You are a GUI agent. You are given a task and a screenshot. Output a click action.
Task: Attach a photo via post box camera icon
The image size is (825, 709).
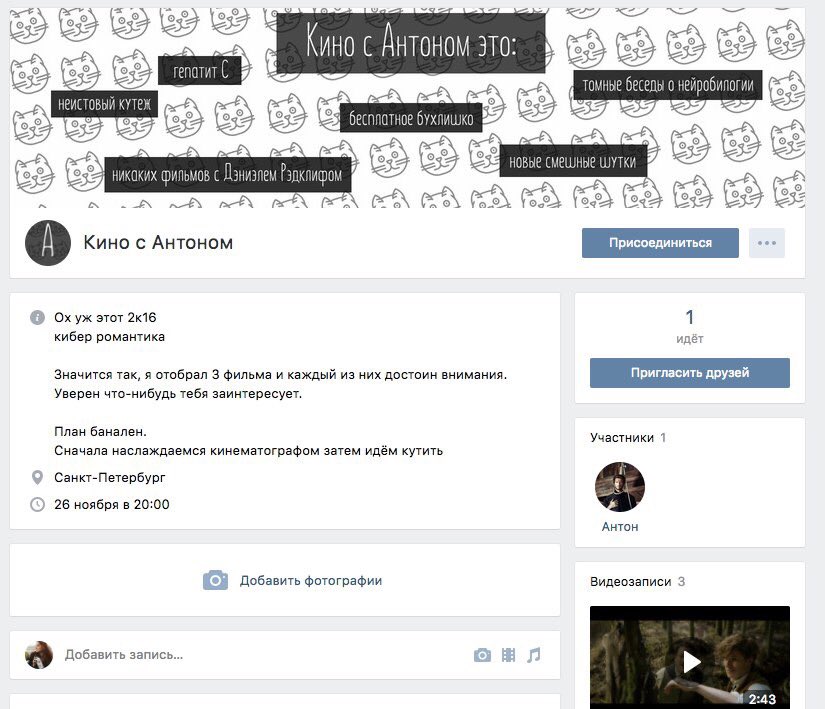(482, 655)
